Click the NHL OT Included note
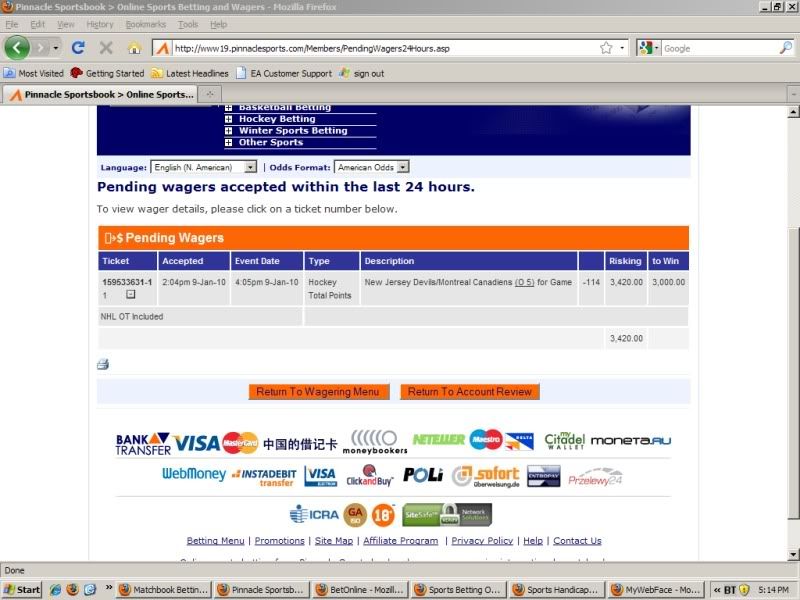This screenshot has height=600, width=800. (132, 316)
